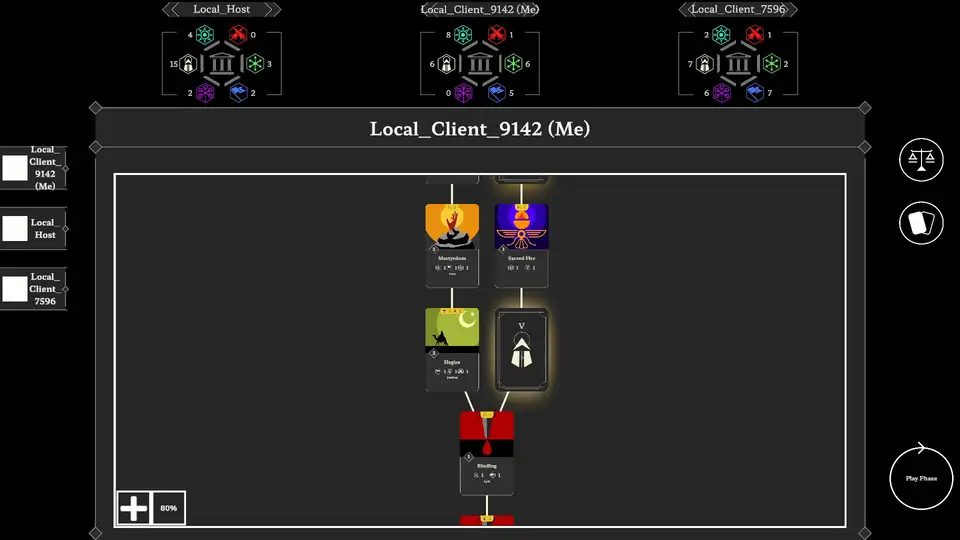Click Local_Host's blue flag hexagon icon

point(238,93)
